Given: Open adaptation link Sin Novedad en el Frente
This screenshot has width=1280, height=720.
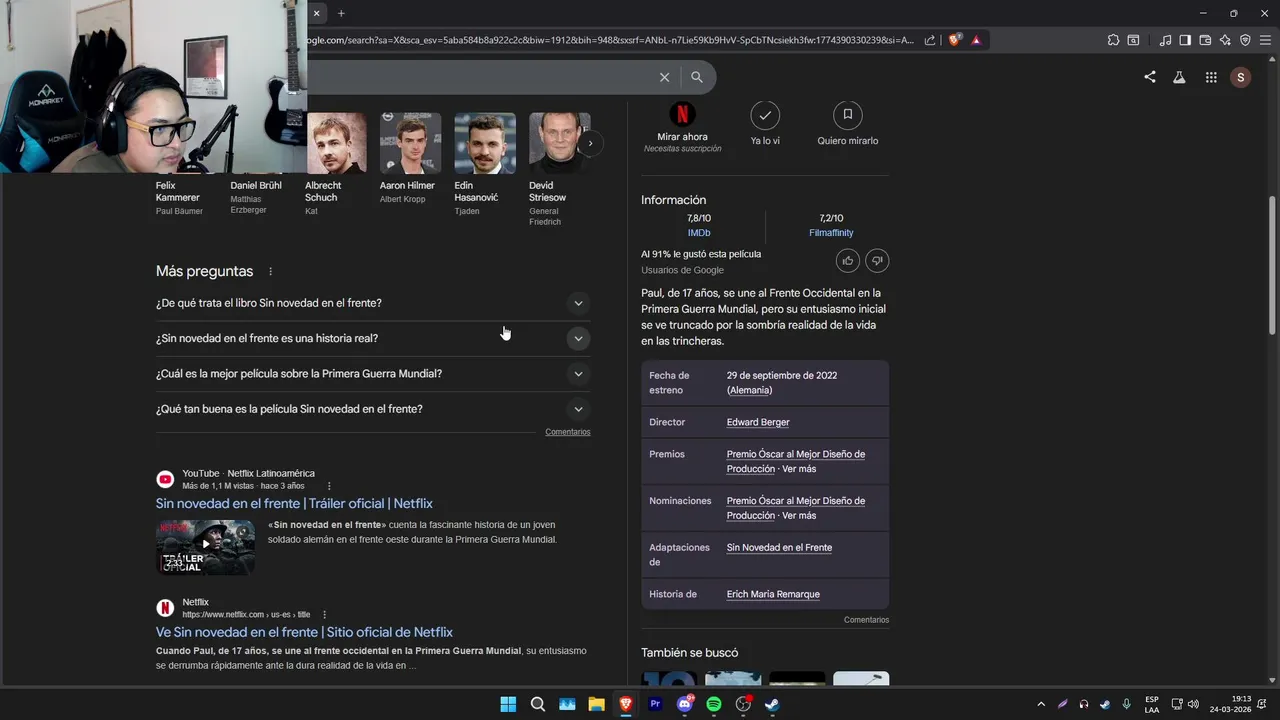Looking at the screenshot, I should coord(779,548).
